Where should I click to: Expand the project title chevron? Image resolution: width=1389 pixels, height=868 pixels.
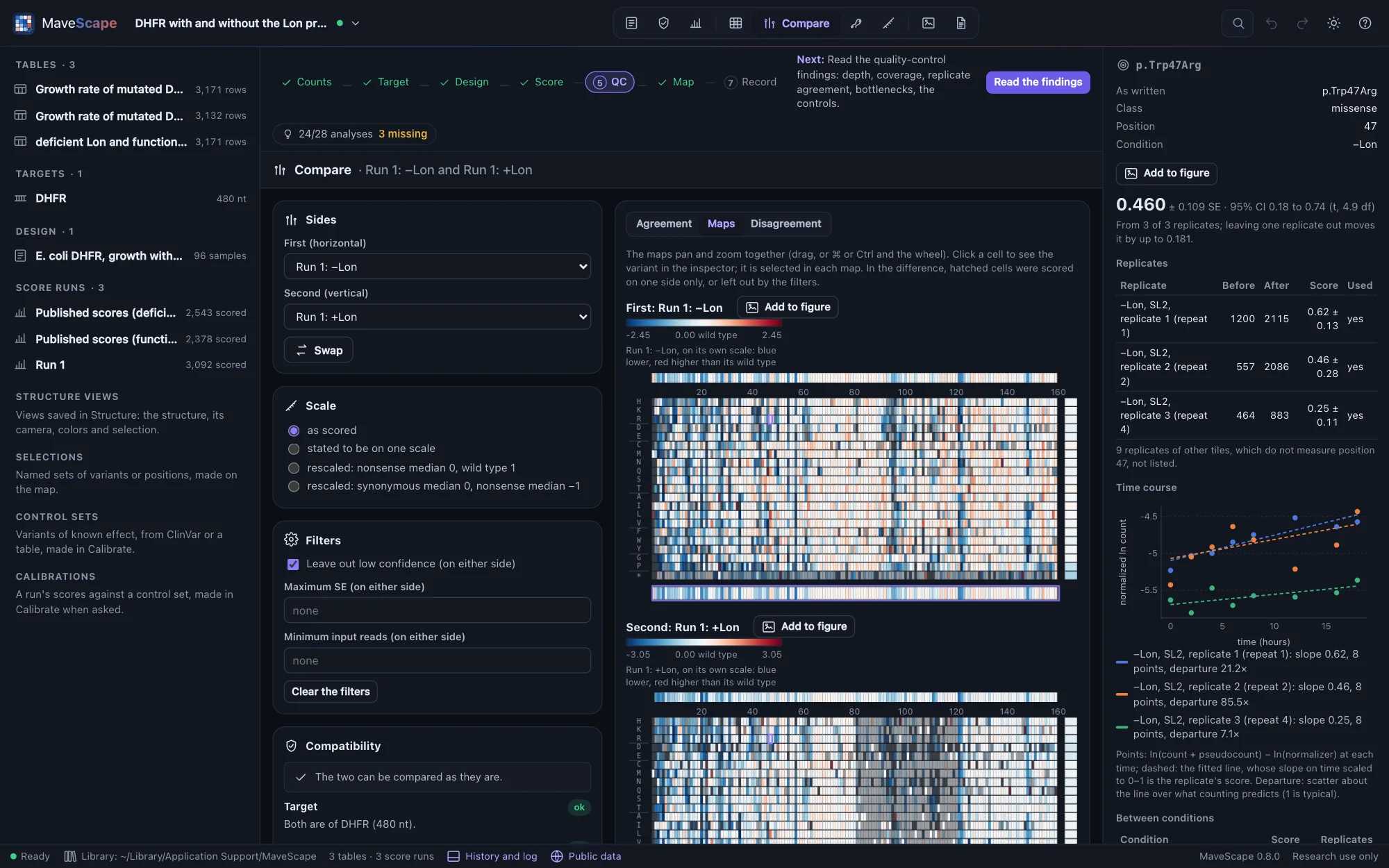[356, 23]
